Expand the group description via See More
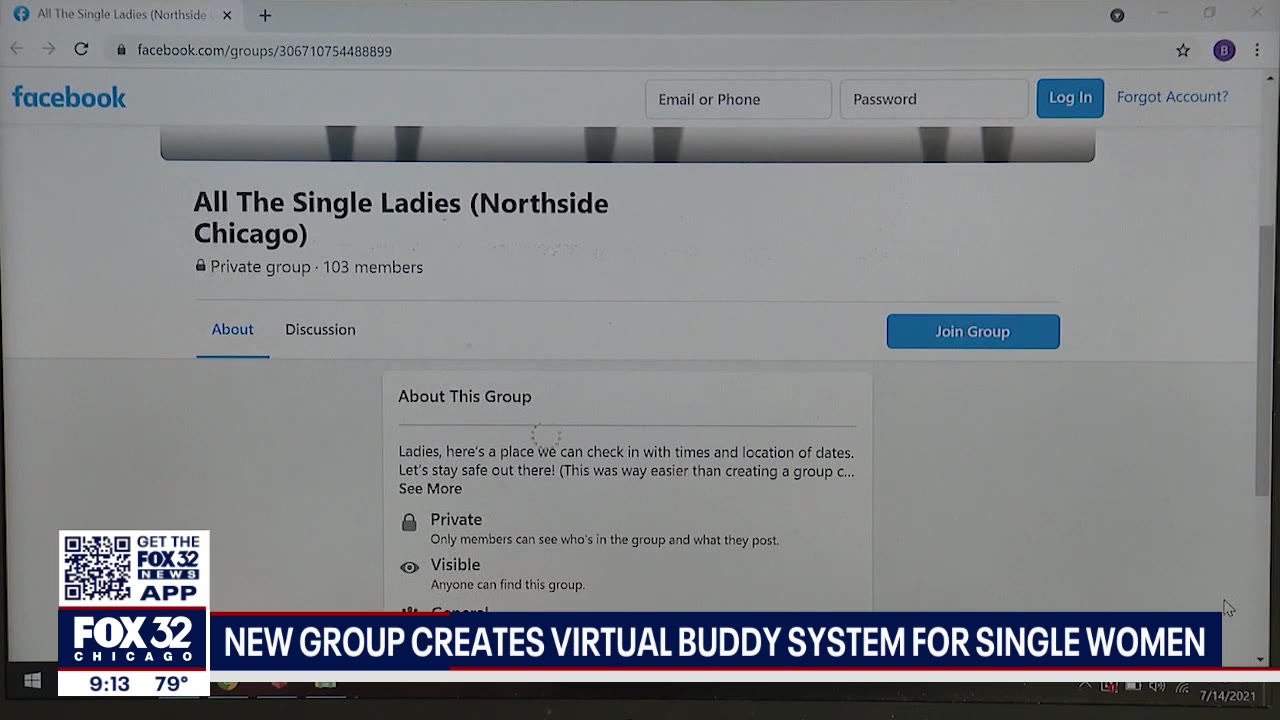The height and width of the screenshot is (720, 1280). 429,489
